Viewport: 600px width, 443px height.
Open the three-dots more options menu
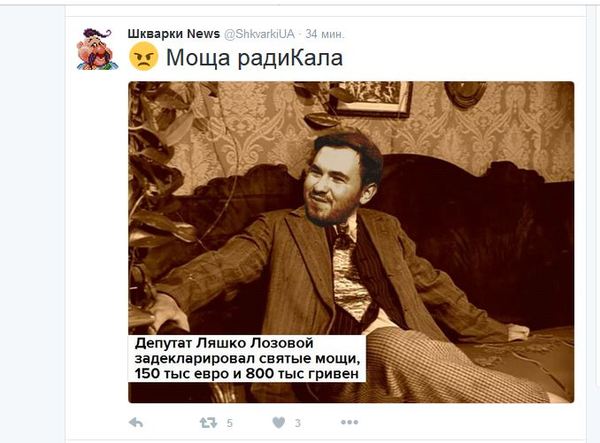[x=350, y=422]
